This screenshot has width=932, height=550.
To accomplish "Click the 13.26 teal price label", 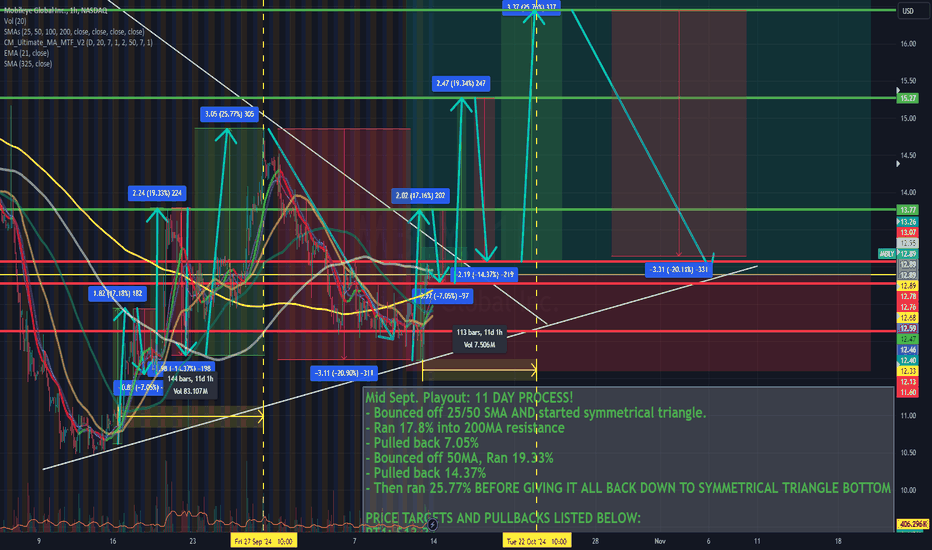I will 908,222.
